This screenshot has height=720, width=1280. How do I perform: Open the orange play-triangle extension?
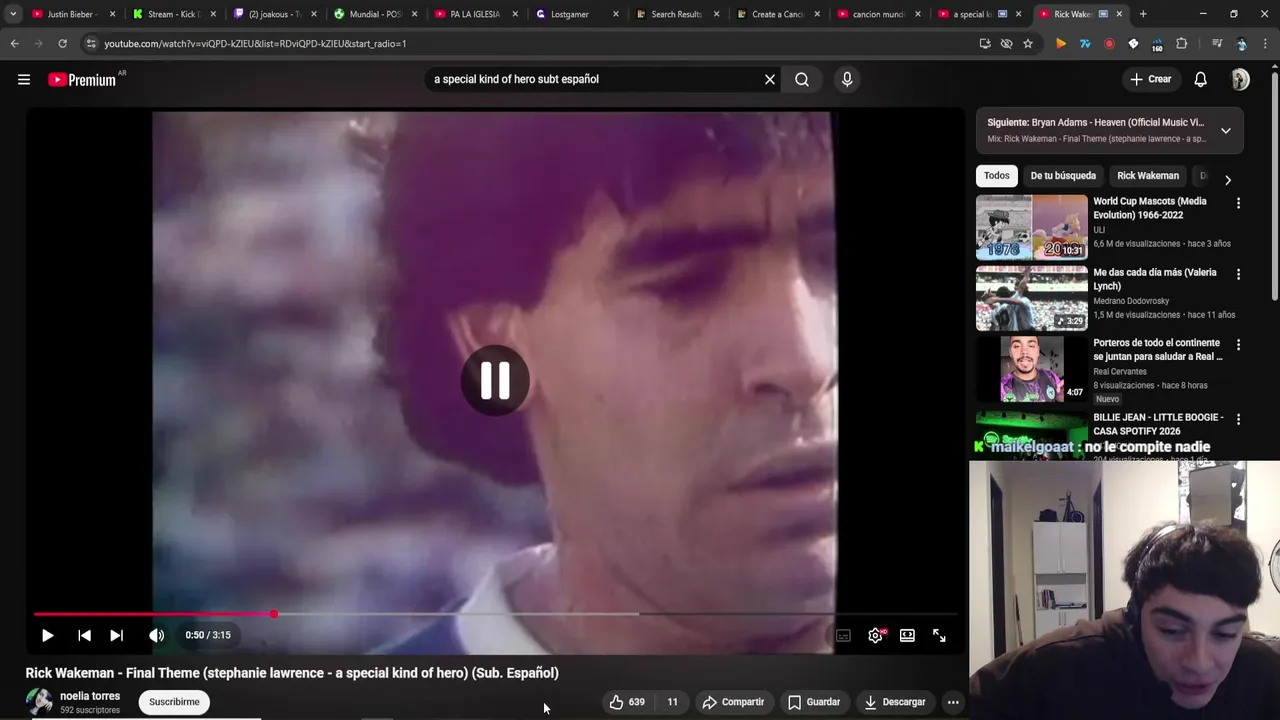[x=1060, y=44]
